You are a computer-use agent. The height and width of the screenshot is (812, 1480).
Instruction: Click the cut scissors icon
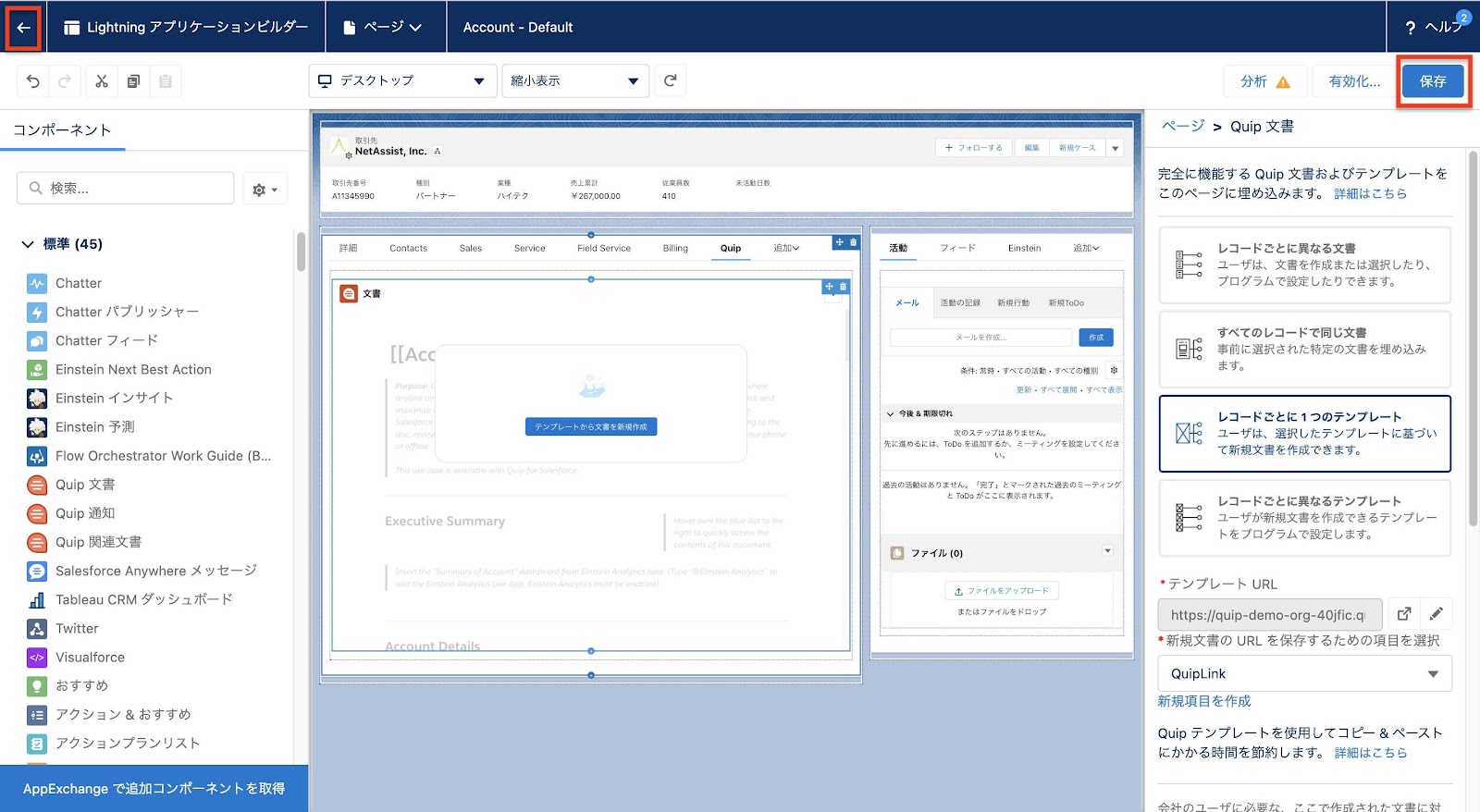coord(102,81)
